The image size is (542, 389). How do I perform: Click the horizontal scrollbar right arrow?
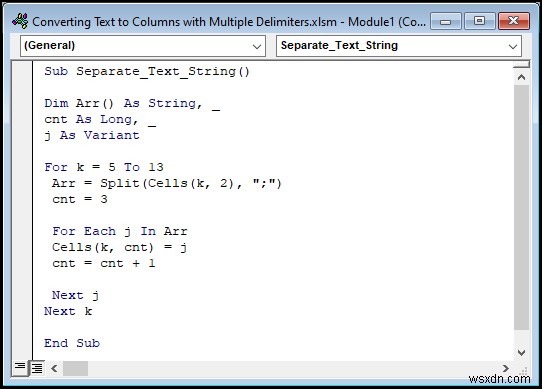(x=505, y=368)
